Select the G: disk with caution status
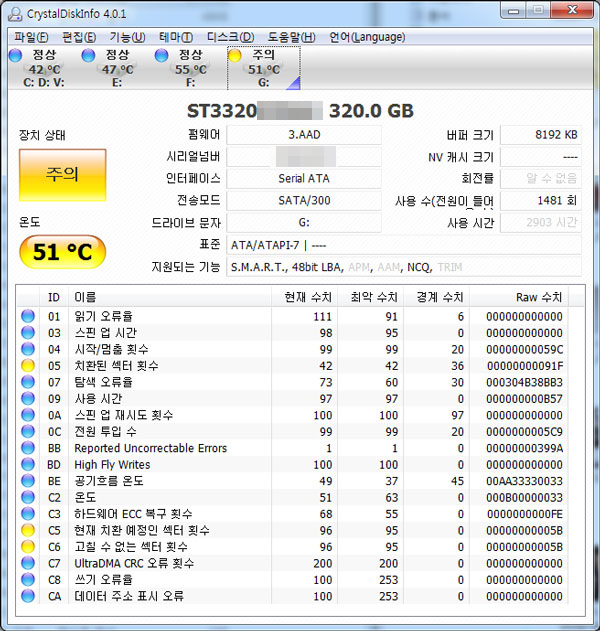Viewport: 600px width, 631px height. point(264,68)
